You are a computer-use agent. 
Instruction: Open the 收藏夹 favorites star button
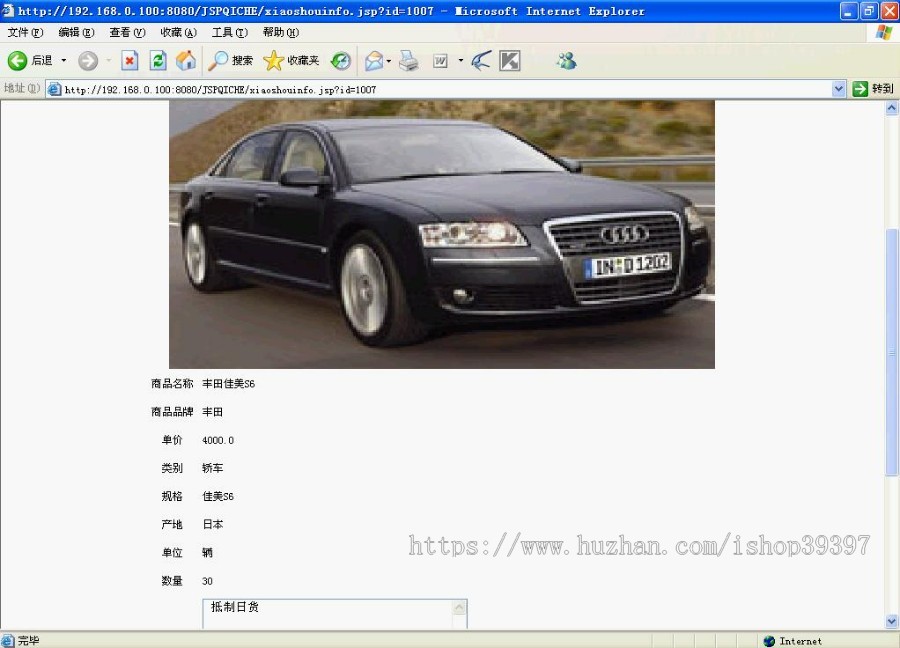(291, 60)
